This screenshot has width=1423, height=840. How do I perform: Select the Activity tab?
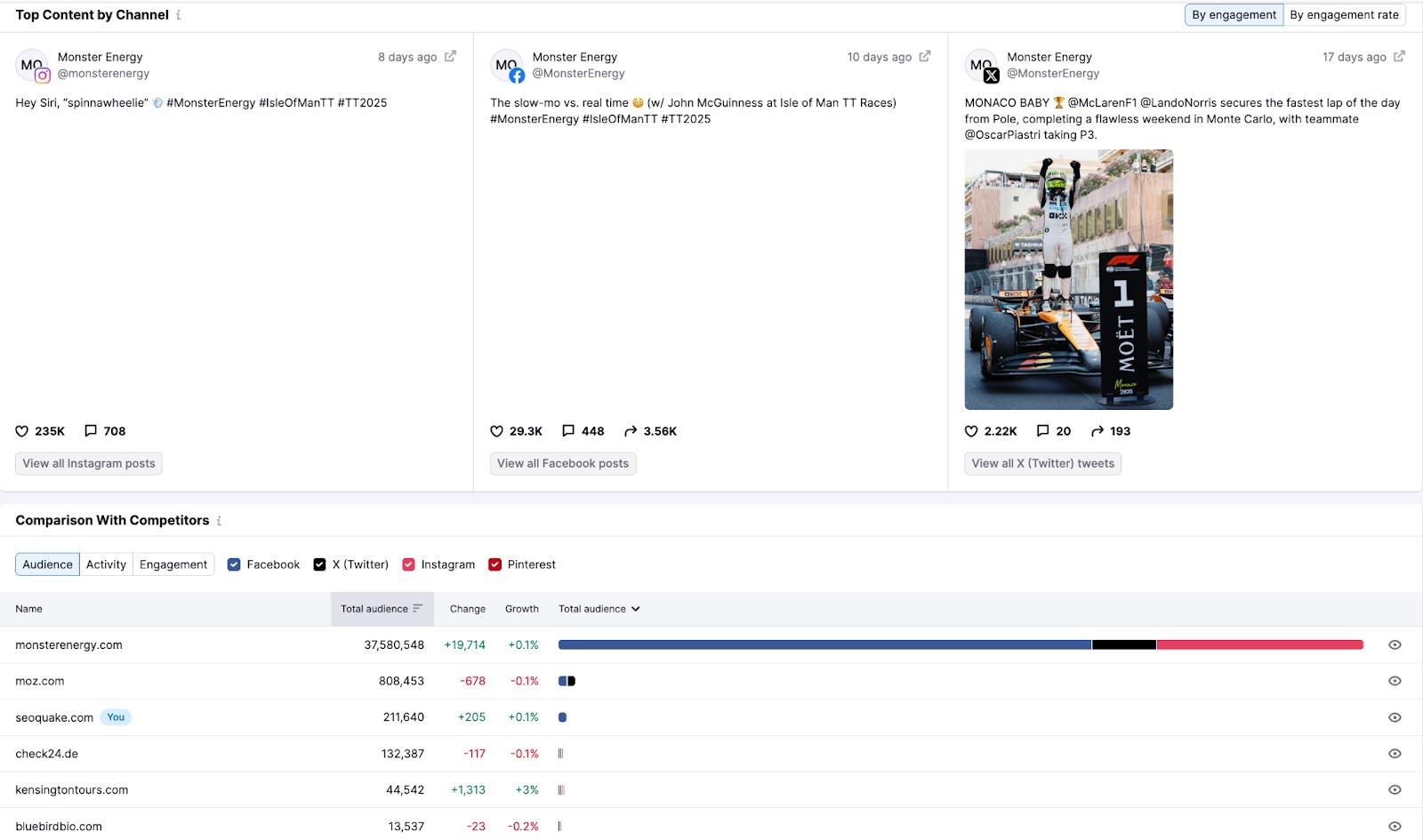106,564
